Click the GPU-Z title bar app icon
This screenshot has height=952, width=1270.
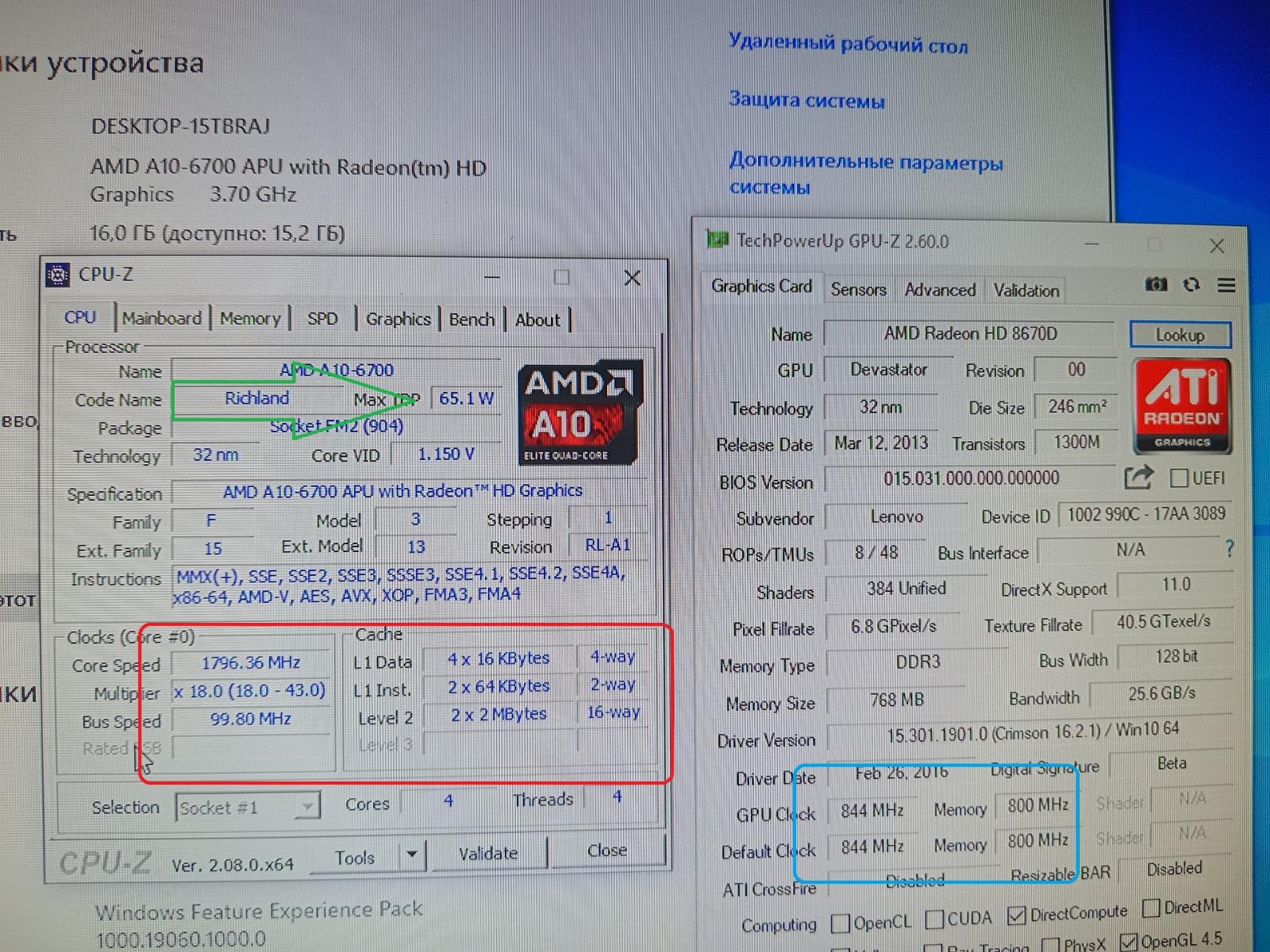pyautogui.click(x=718, y=240)
